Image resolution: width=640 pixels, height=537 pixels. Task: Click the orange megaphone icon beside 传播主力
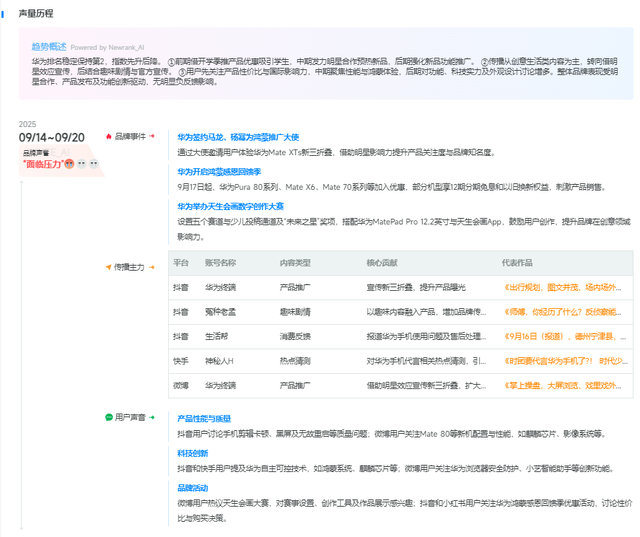109,267
